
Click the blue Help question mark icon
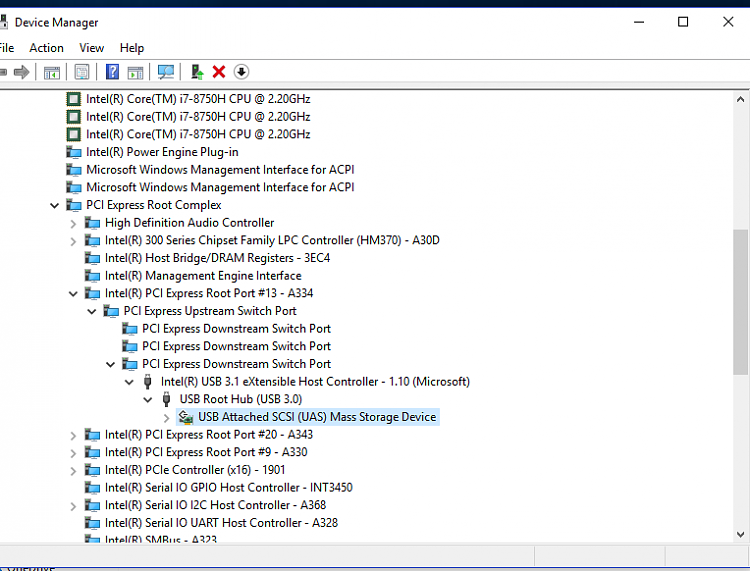click(112, 72)
